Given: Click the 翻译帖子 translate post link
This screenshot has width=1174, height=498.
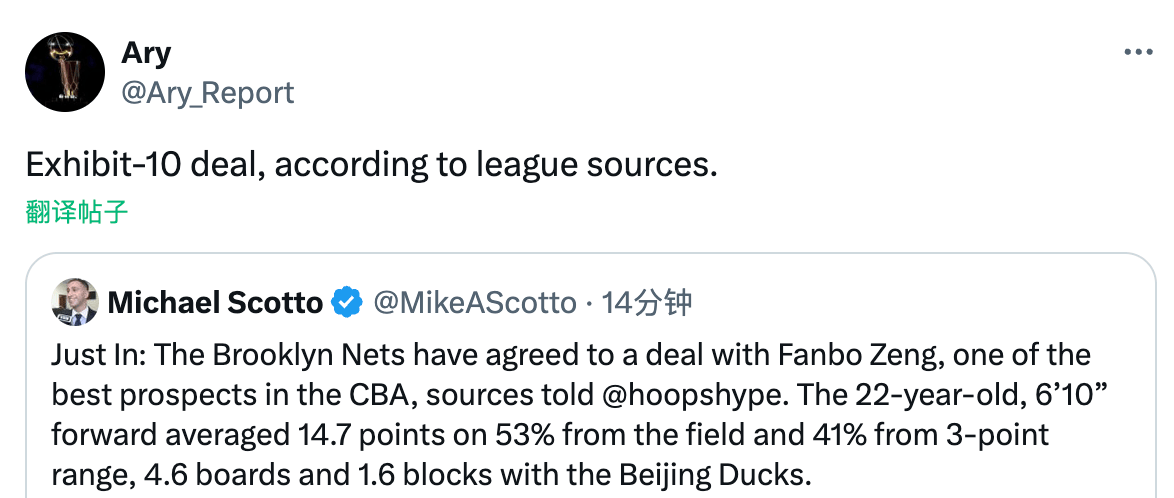Looking at the screenshot, I should tap(77, 212).
